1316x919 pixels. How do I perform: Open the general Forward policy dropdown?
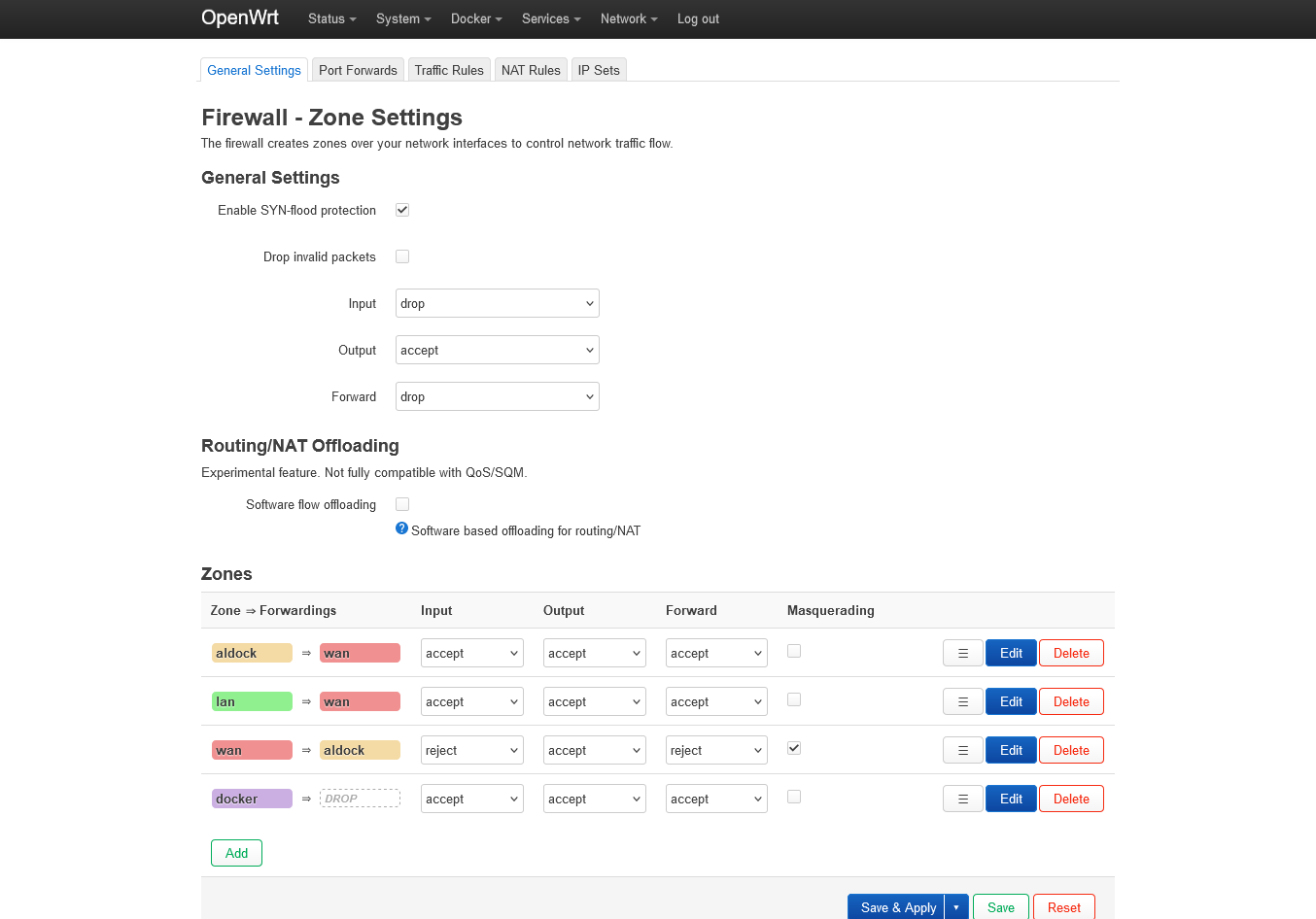pyautogui.click(x=497, y=396)
